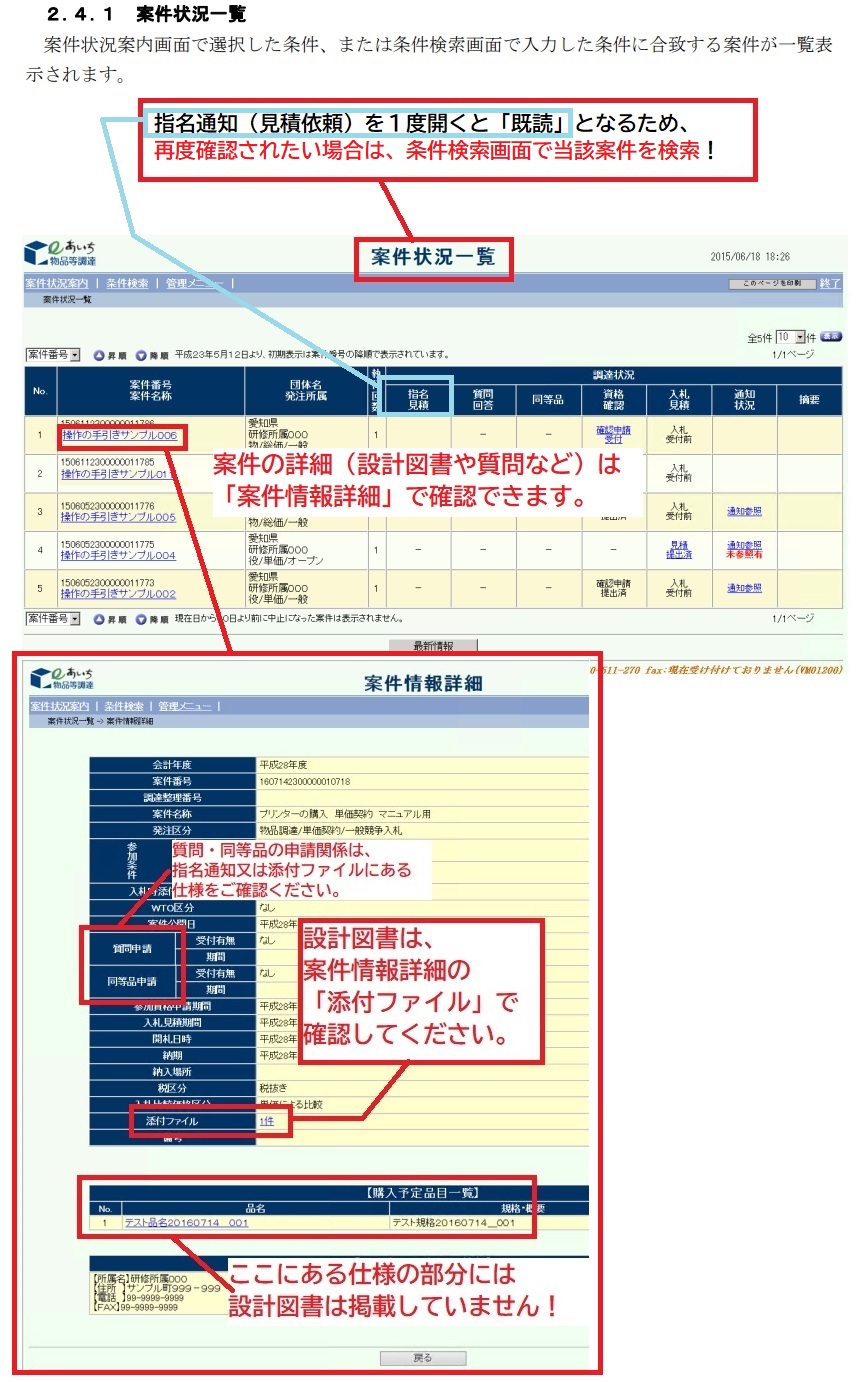Click テスト規格20160714_001 spec cell
This screenshot has height=1382, width=860.
pyautogui.click(x=453, y=1222)
